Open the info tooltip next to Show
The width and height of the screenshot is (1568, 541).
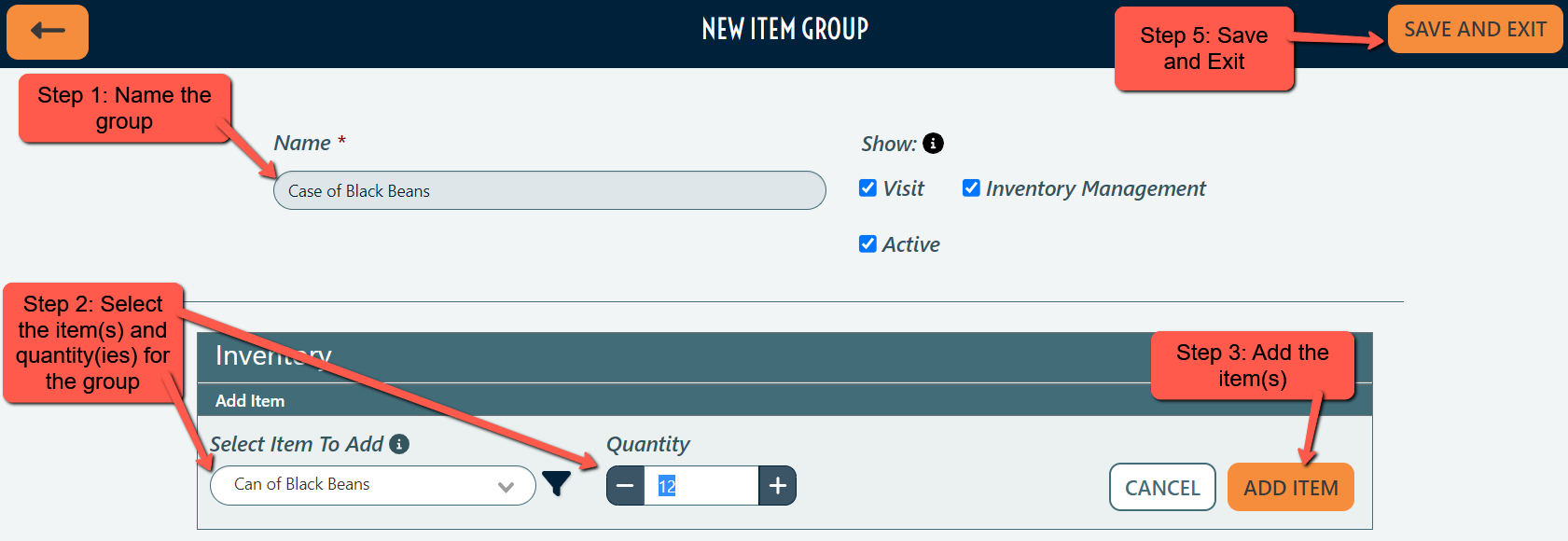point(936,143)
